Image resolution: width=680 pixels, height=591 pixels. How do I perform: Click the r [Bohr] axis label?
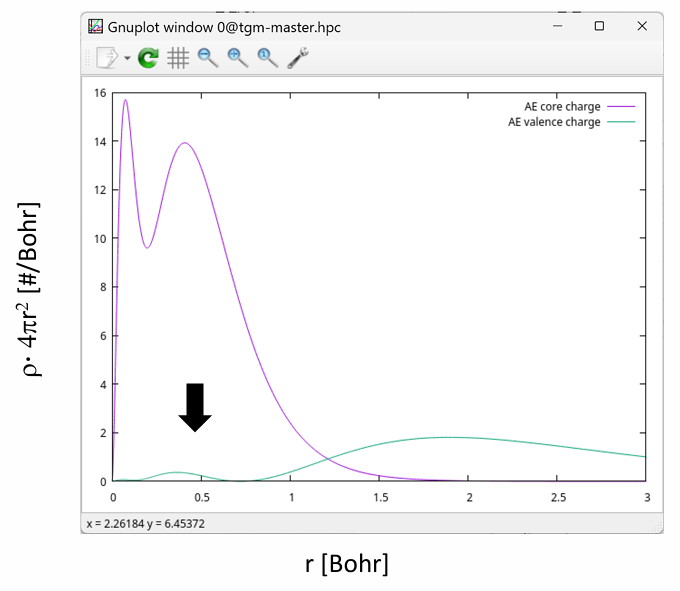(346, 564)
